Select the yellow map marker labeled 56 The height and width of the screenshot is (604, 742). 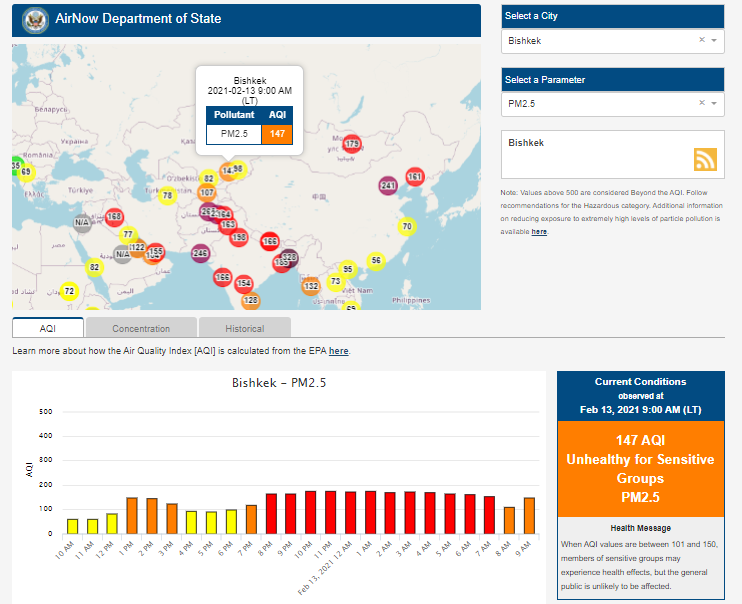tap(376, 260)
